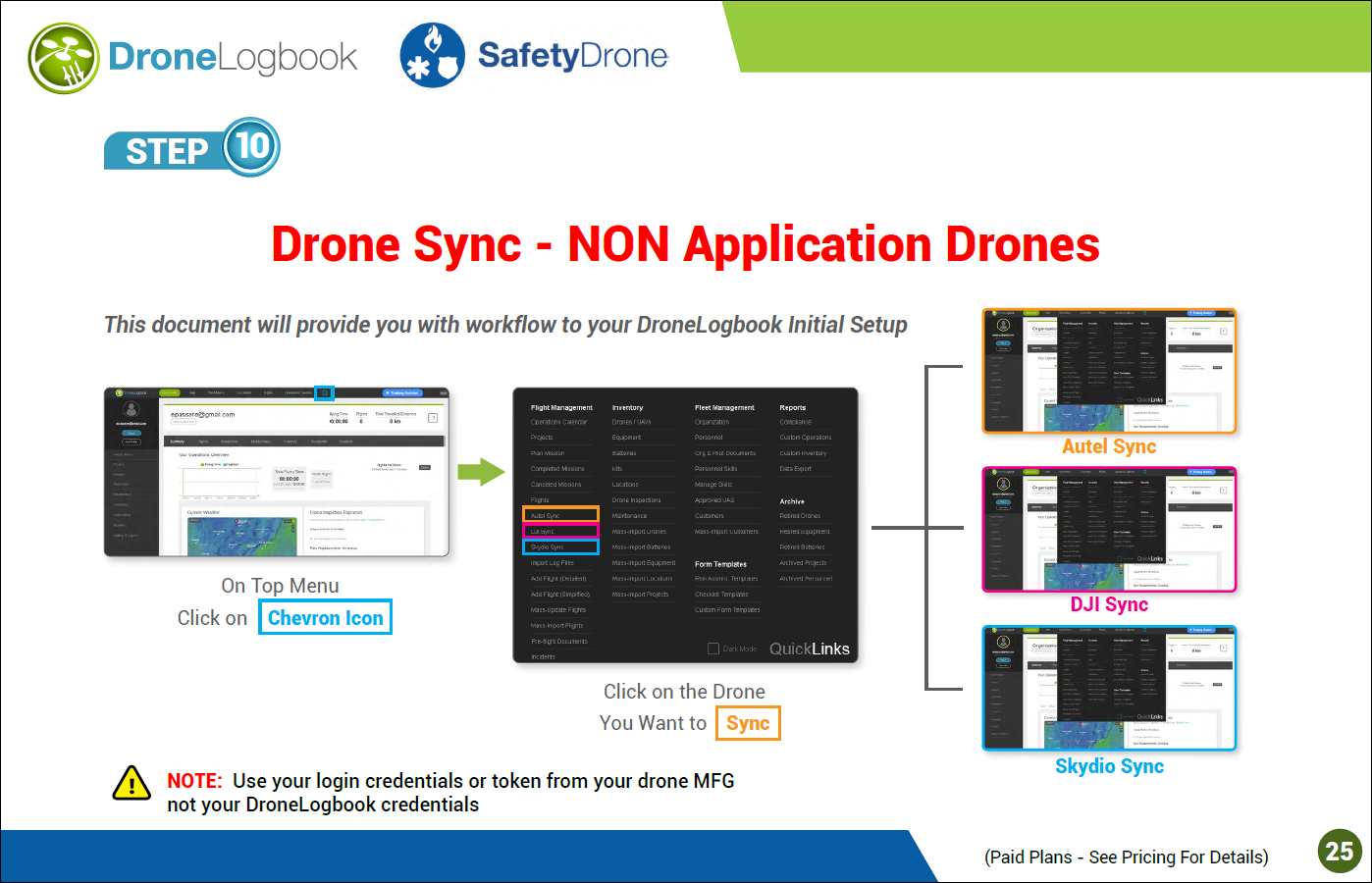Open Org & Pilot Documents
The height and width of the screenshot is (883, 1372).
pyautogui.click(x=725, y=453)
